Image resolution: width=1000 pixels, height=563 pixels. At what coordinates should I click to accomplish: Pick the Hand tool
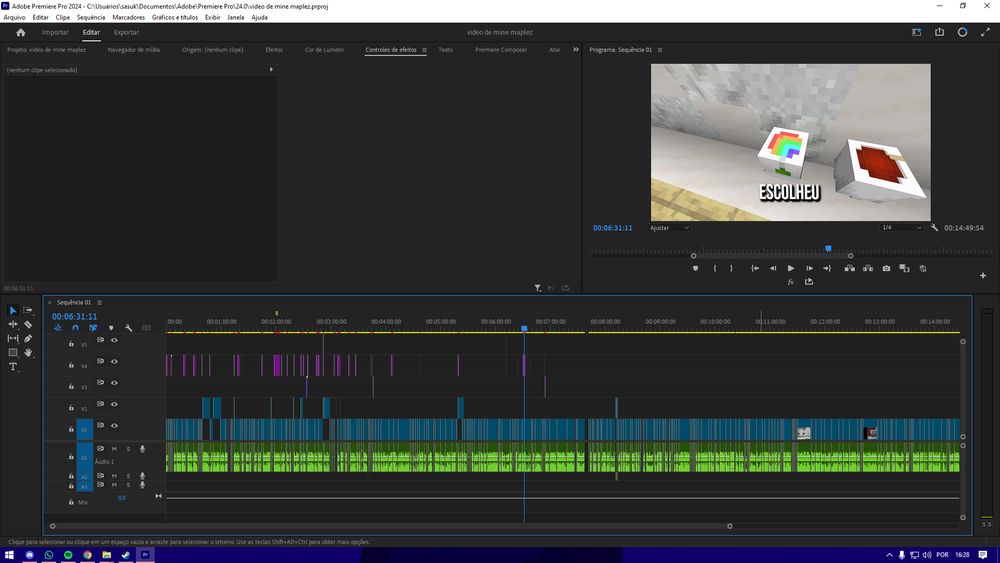(x=28, y=353)
